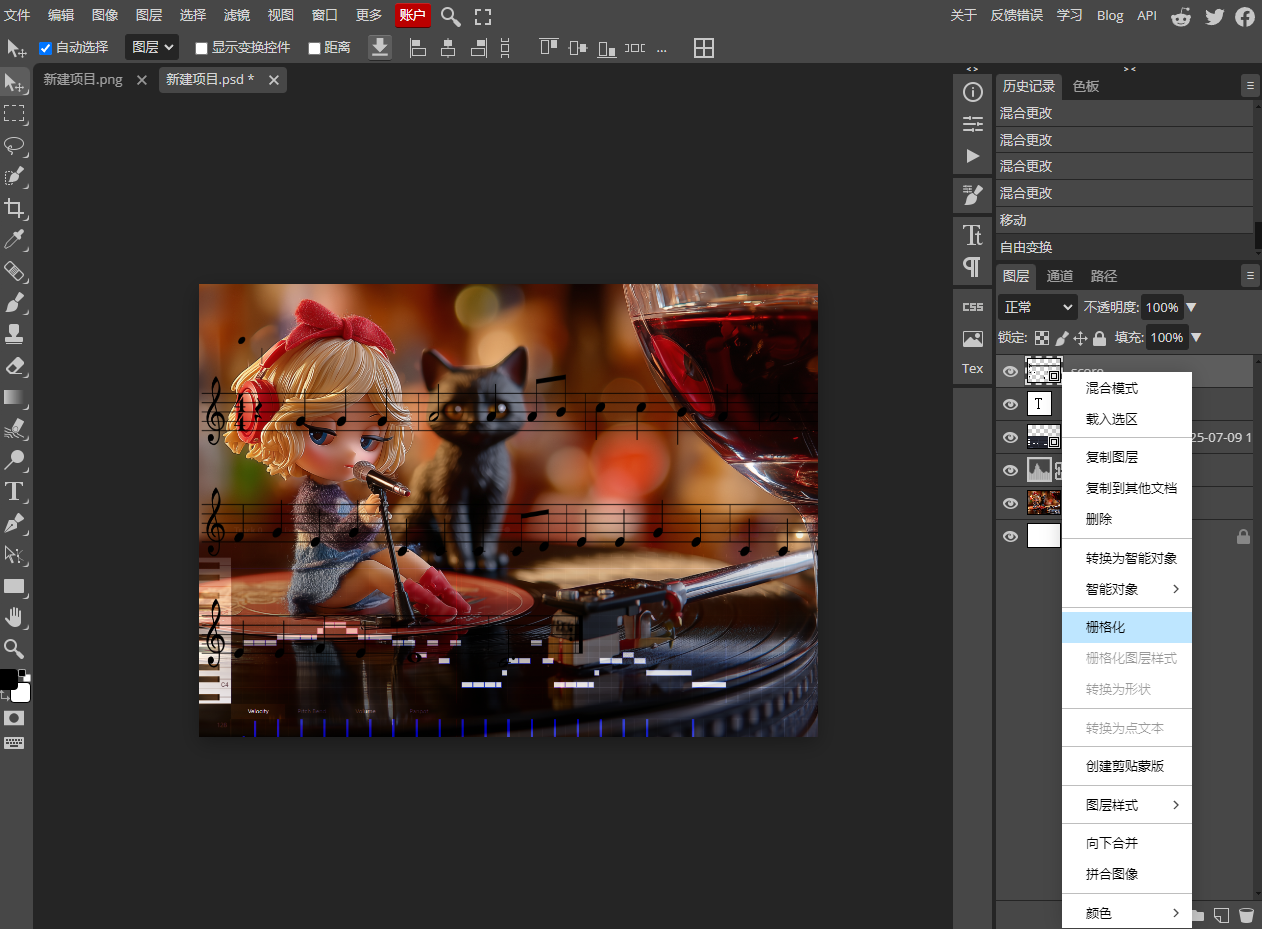Select the Pen tool
Viewport: 1262px width, 929px height.
tap(15, 523)
